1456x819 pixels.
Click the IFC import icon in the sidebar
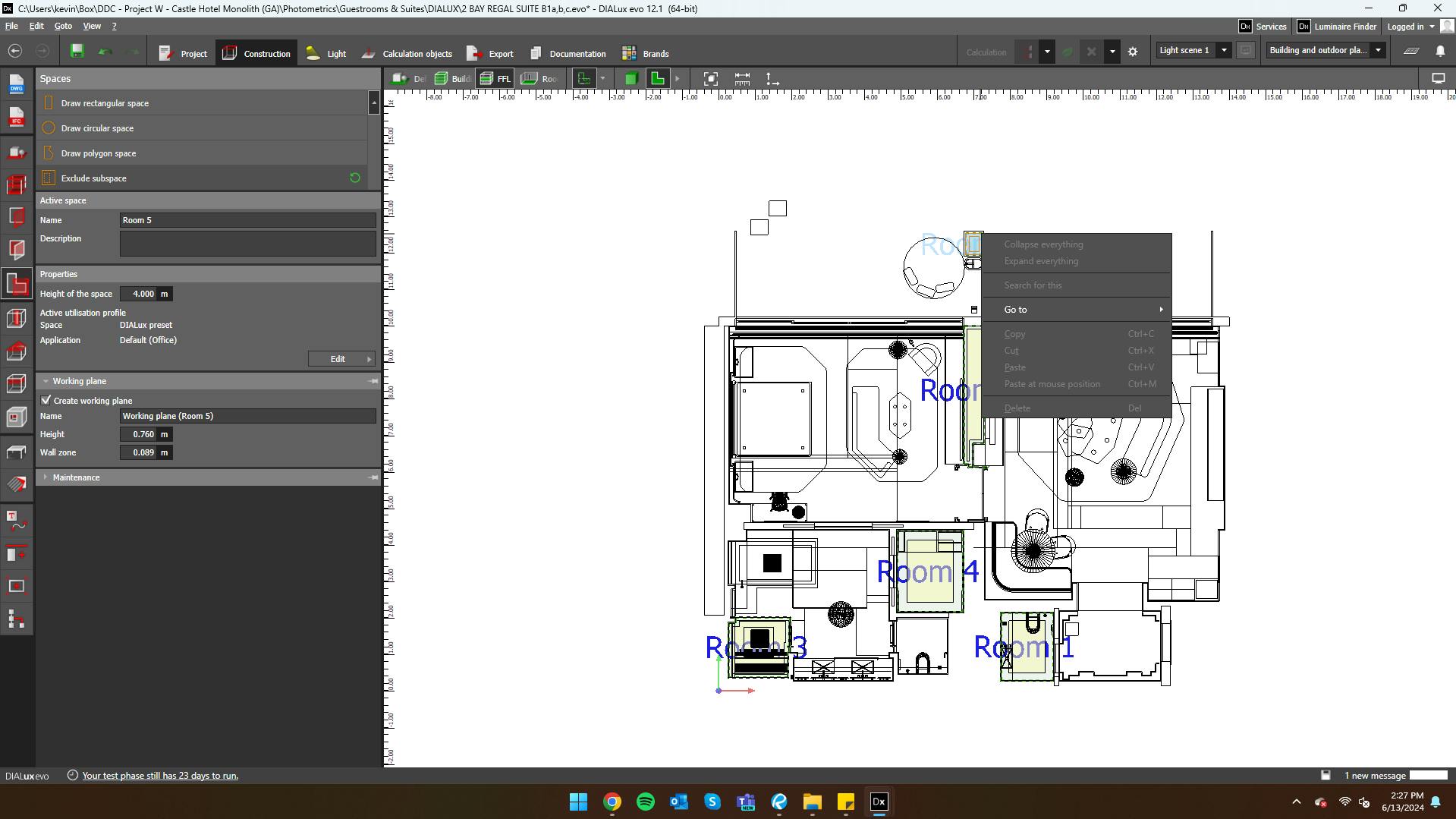tap(17, 117)
